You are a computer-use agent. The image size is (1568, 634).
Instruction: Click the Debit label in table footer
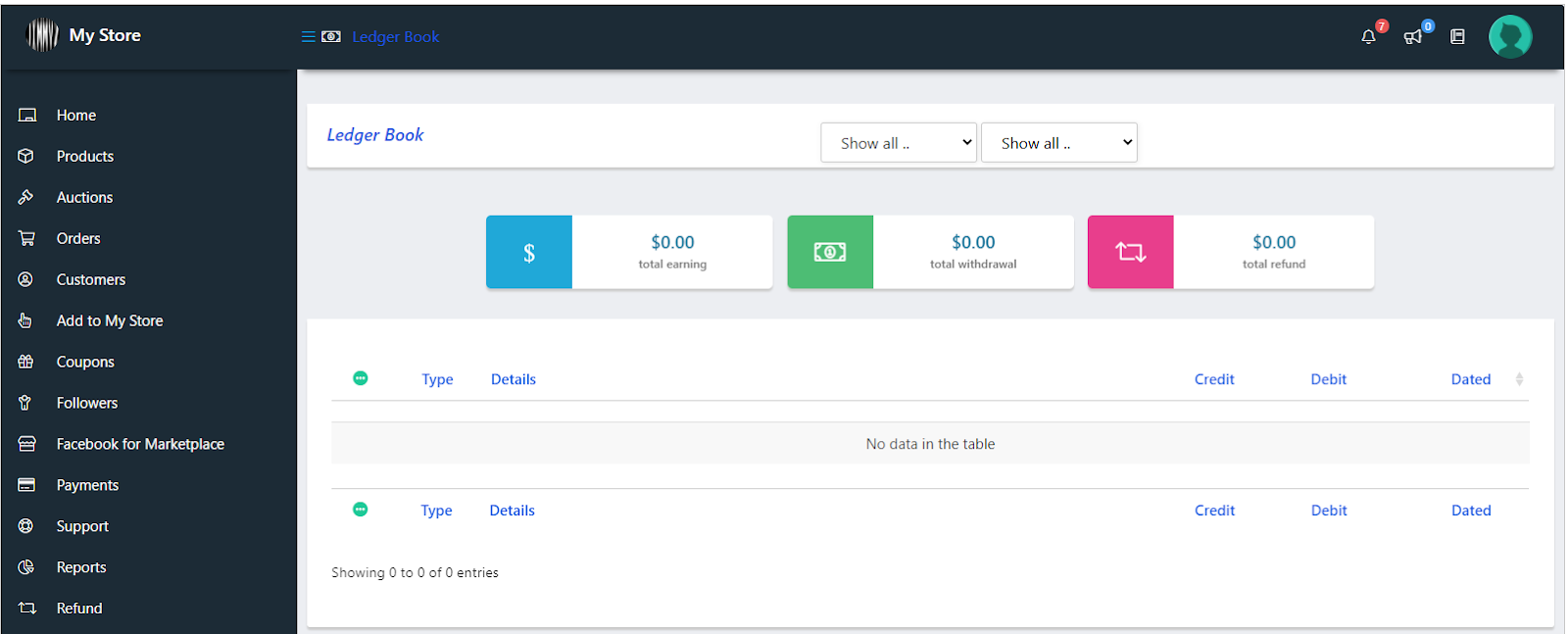[x=1329, y=512]
